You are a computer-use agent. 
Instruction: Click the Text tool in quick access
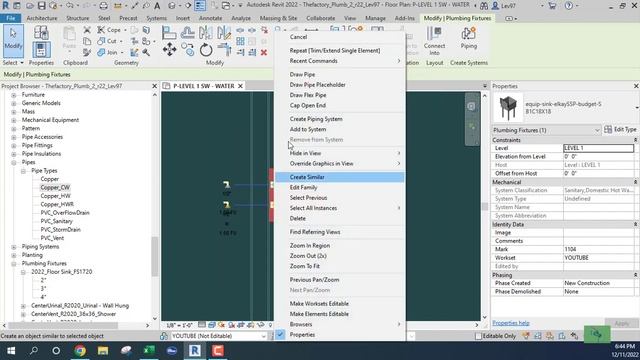pyautogui.click(x=157, y=6)
